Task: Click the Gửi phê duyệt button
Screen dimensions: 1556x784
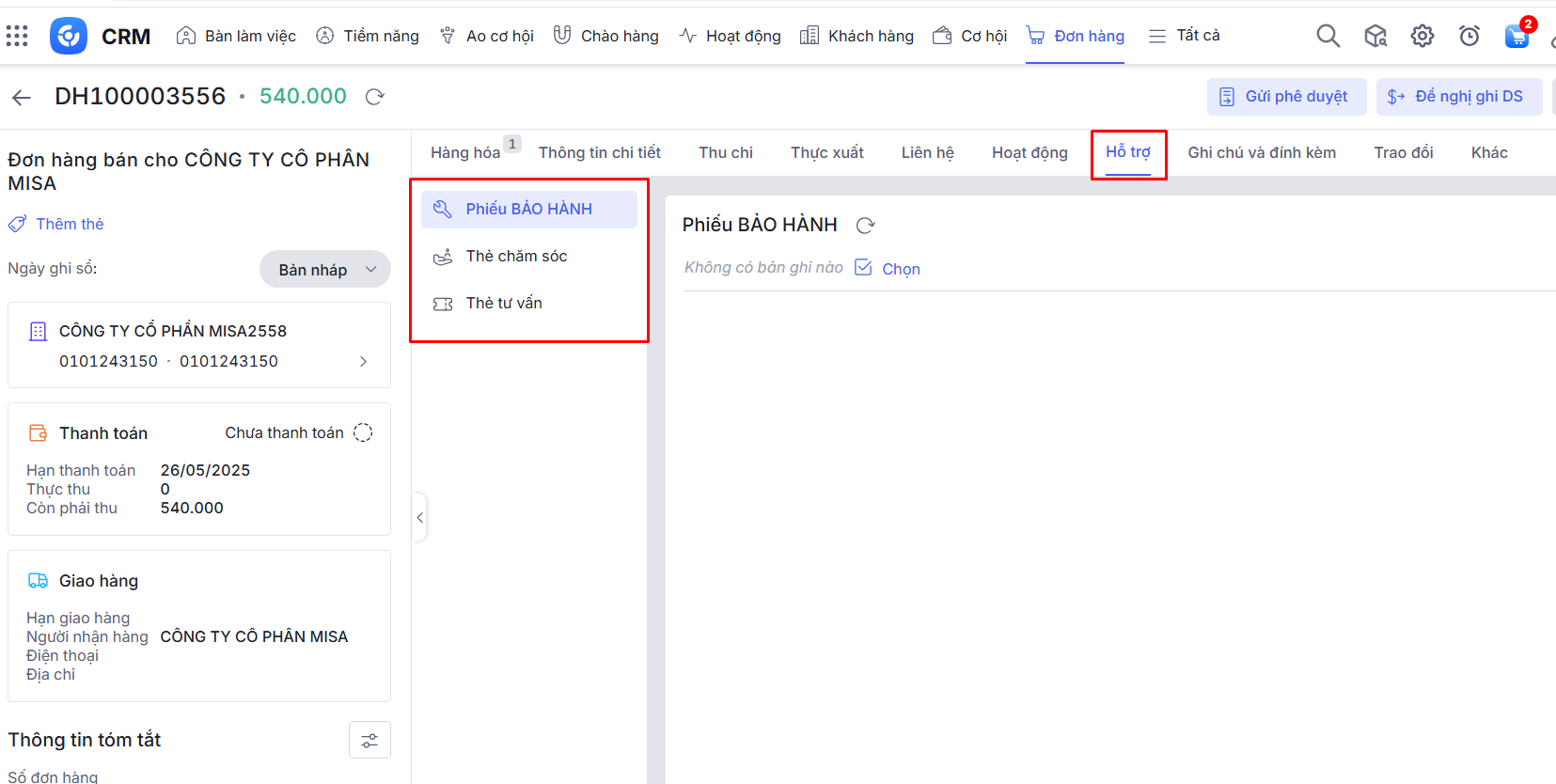Action: coord(1285,96)
